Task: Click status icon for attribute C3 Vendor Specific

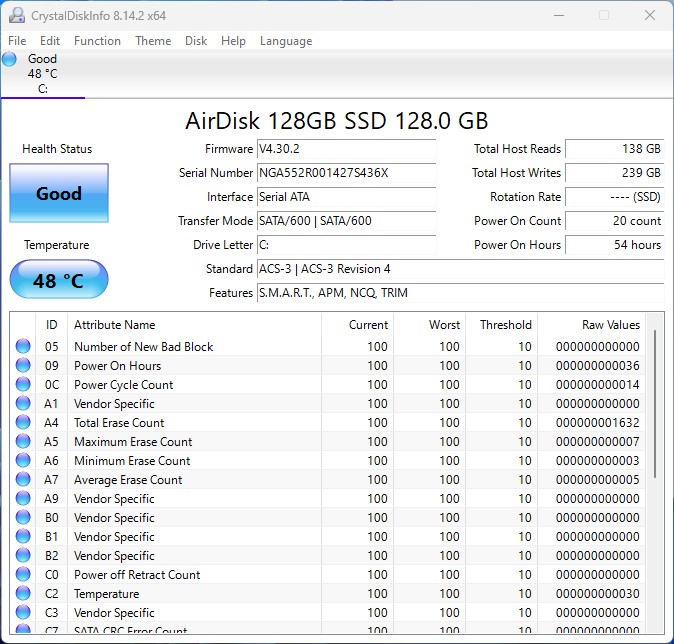Action: (x=23, y=612)
